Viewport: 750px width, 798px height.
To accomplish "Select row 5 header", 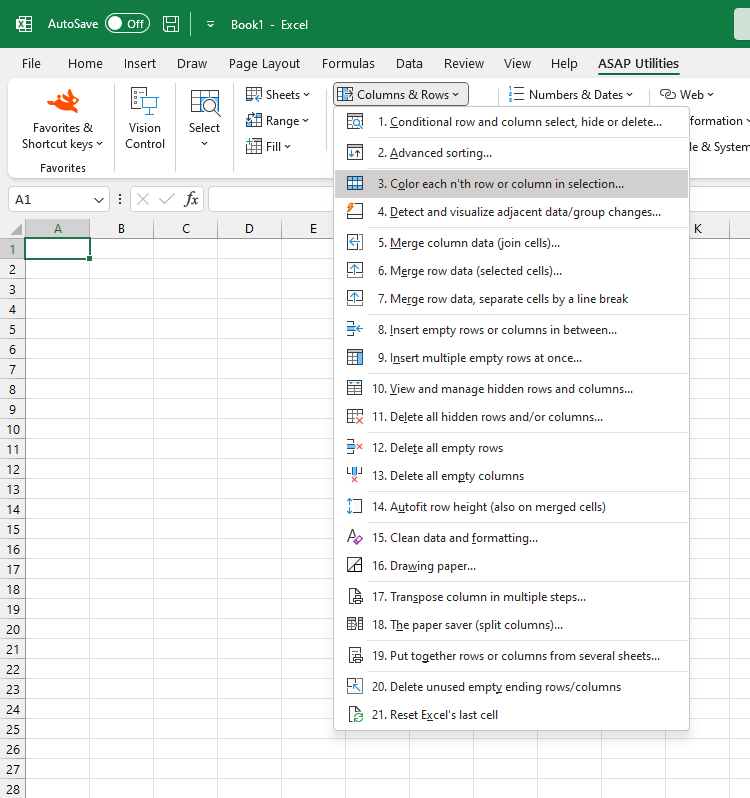I will 13,329.
